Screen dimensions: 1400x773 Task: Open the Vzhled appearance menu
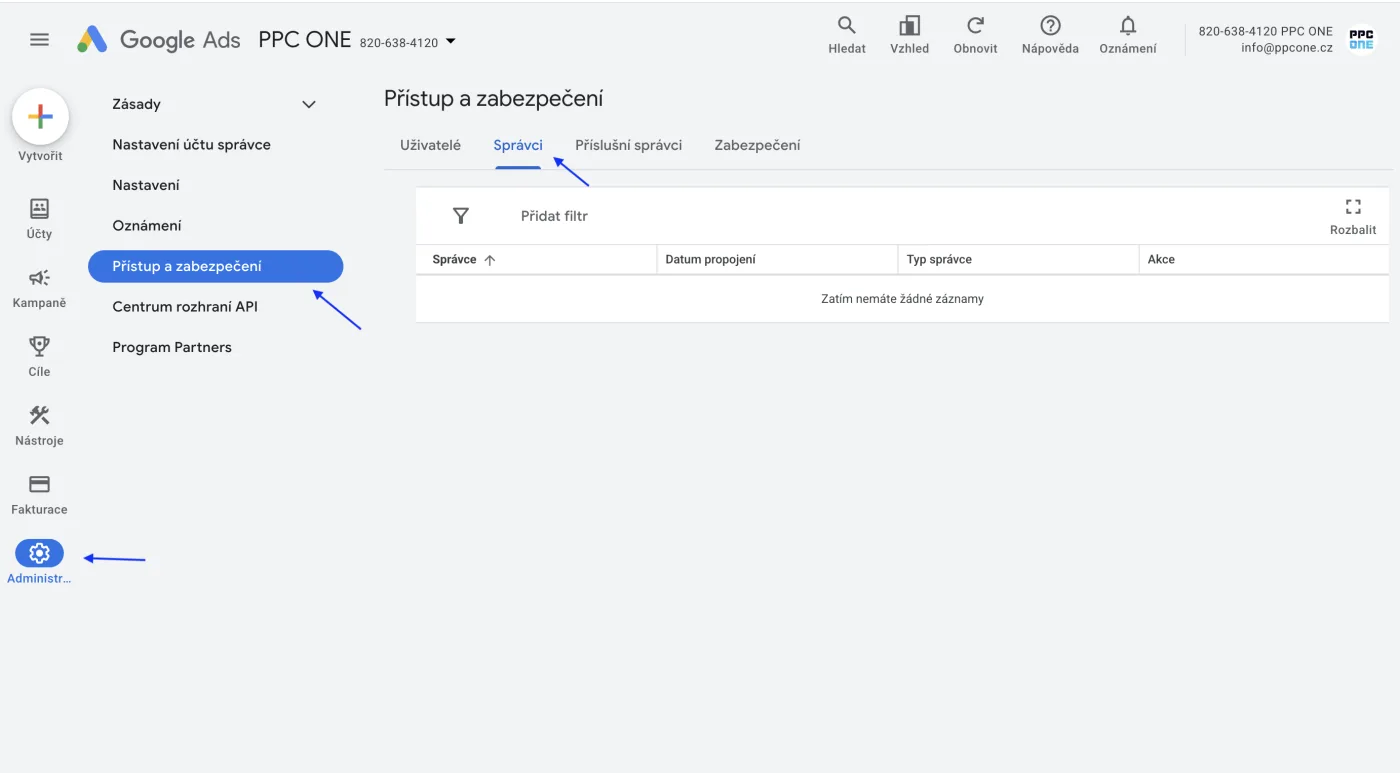909,35
